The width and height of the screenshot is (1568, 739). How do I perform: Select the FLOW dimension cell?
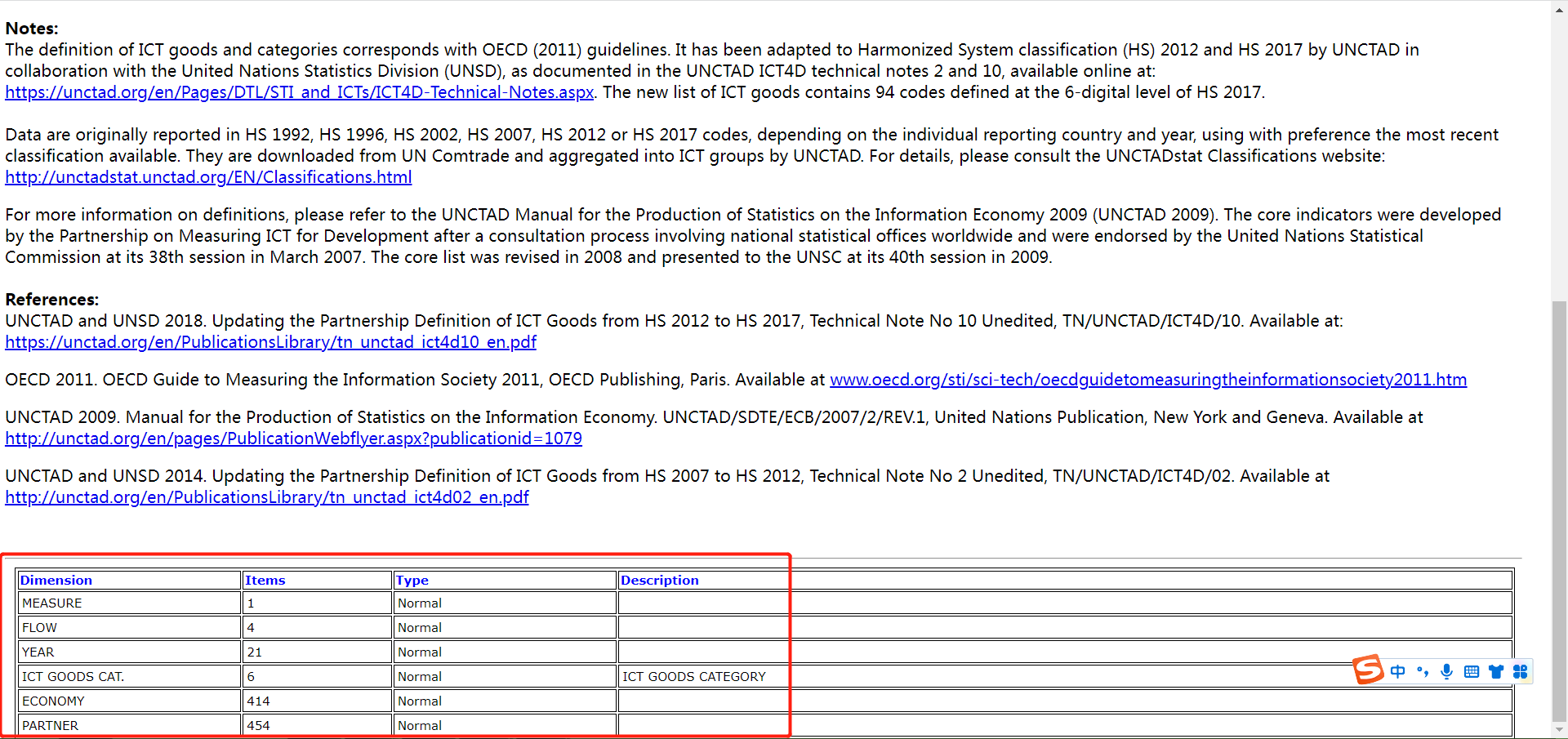click(x=130, y=628)
